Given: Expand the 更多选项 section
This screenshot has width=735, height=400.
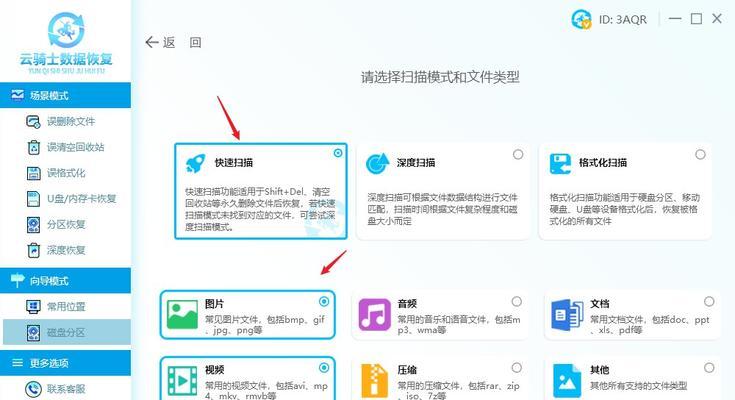Looking at the screenshot, I should click(66, 363).
